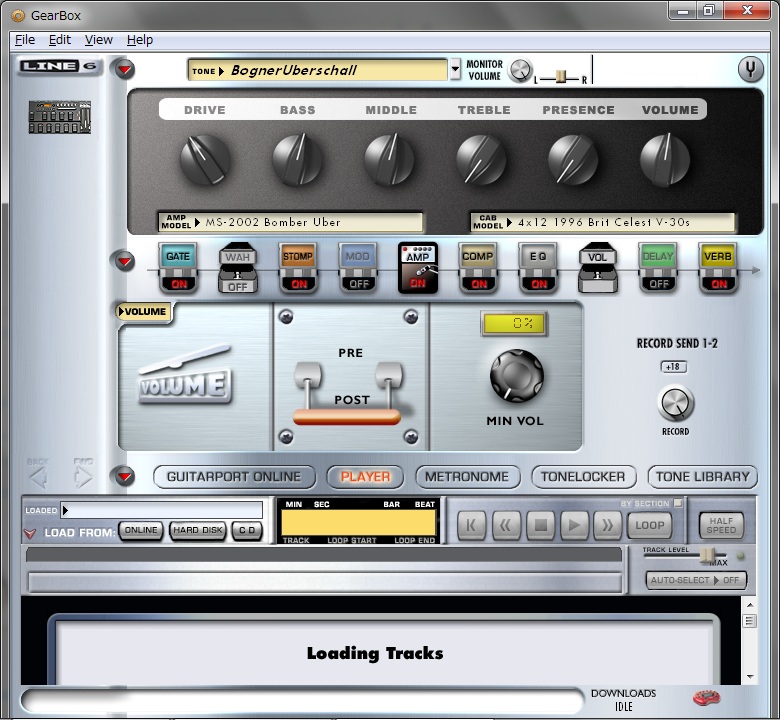Image resolution: width=780 pixels, height=720 pixels.
Task: Click the TREBLE knob
Action: [481, 159]
